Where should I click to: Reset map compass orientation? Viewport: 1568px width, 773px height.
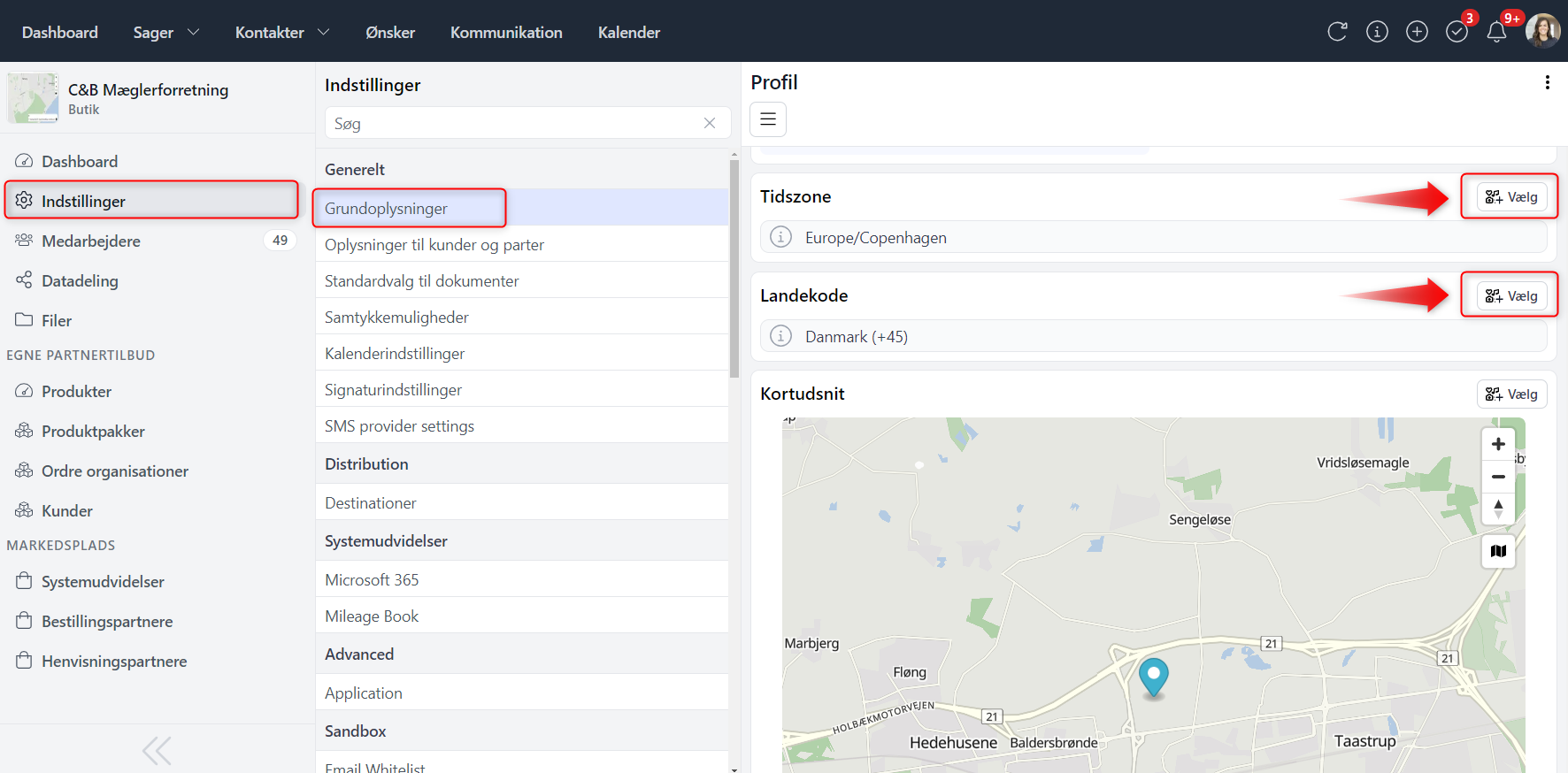tap(1498, 509)
